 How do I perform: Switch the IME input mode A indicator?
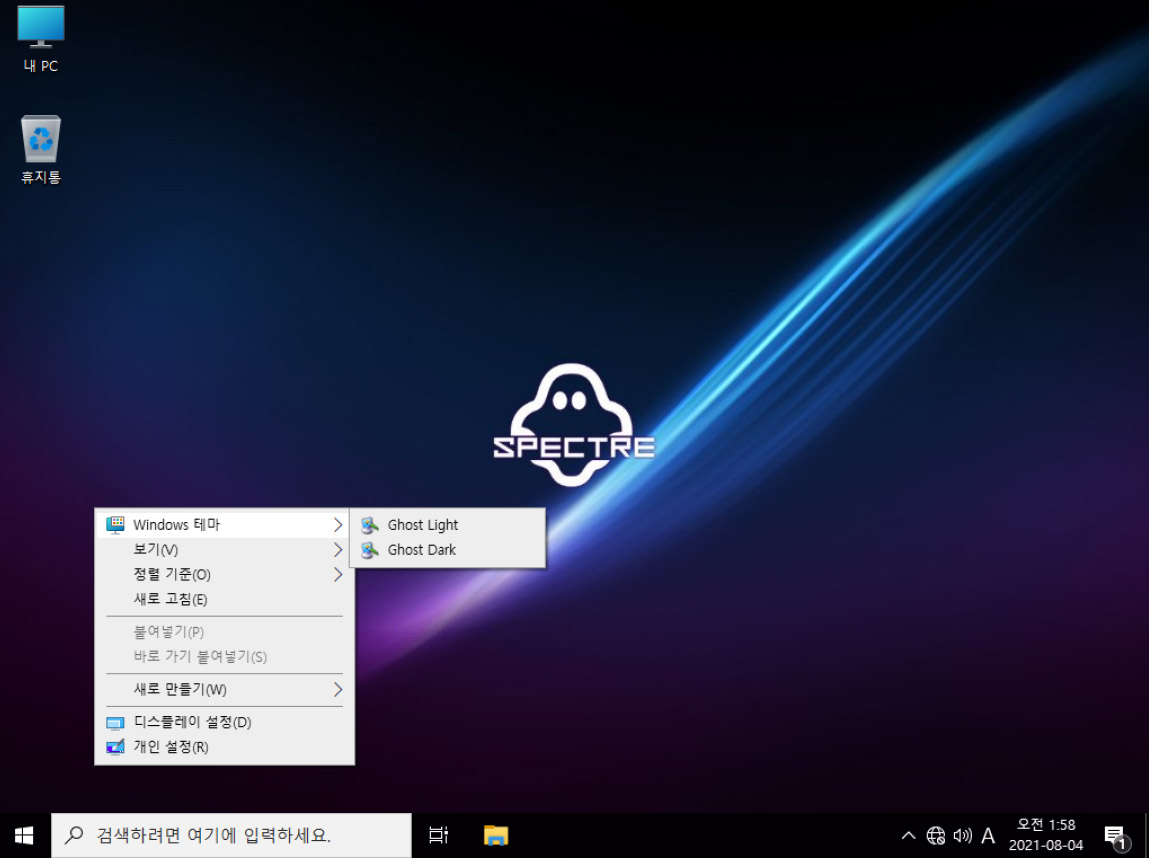tap(988, 835)
